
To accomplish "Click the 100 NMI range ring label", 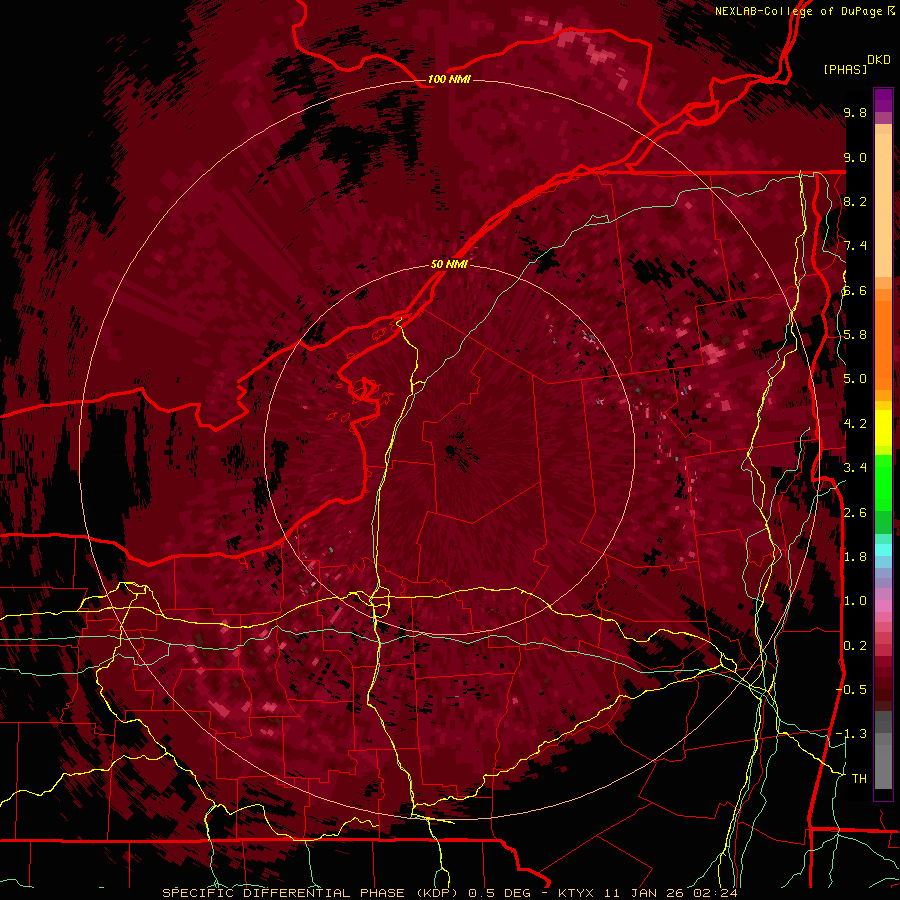I will [449, 79].
